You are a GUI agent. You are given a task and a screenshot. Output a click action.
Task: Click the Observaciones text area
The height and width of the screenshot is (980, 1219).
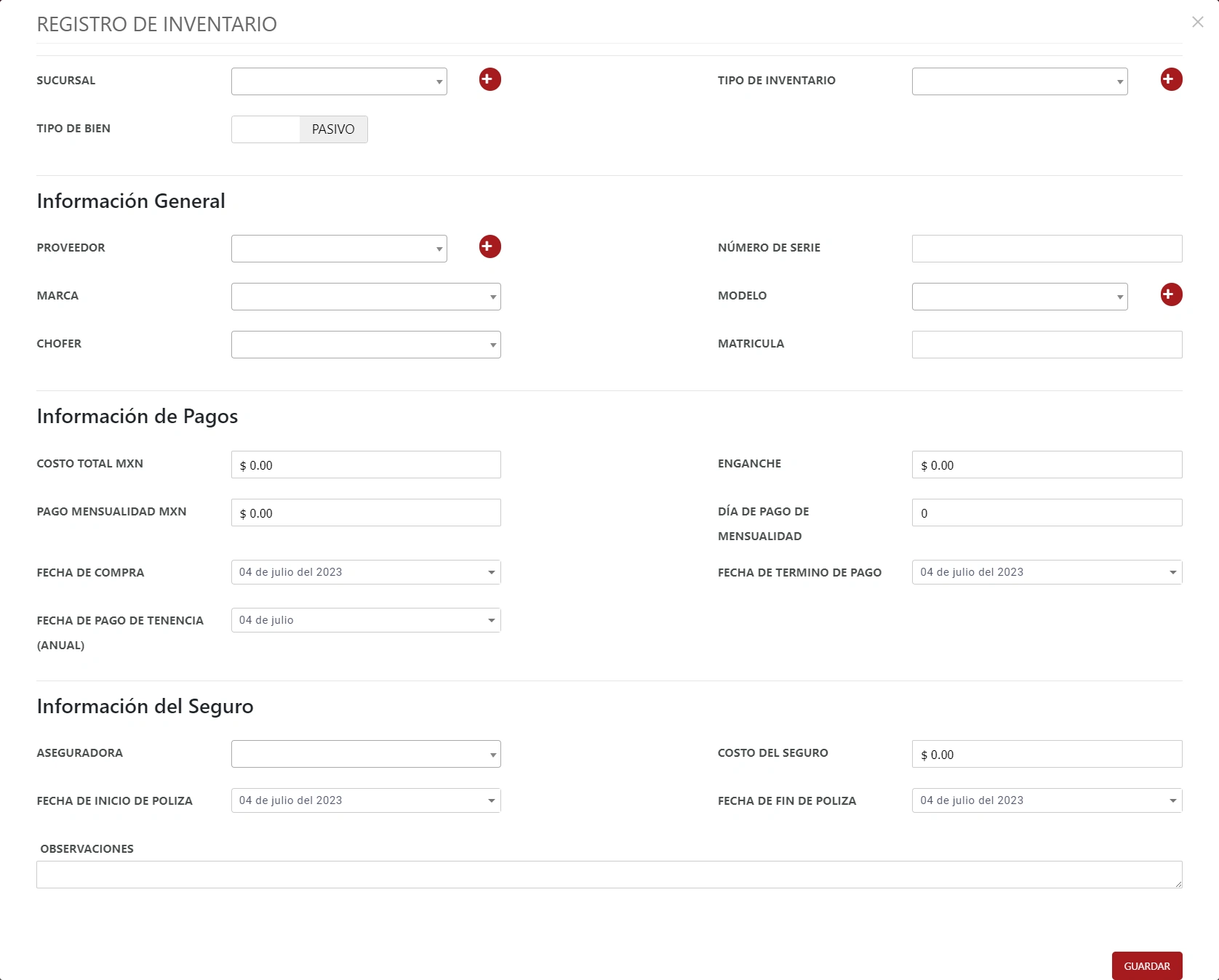pyautogui.click(x=609, y=875)
